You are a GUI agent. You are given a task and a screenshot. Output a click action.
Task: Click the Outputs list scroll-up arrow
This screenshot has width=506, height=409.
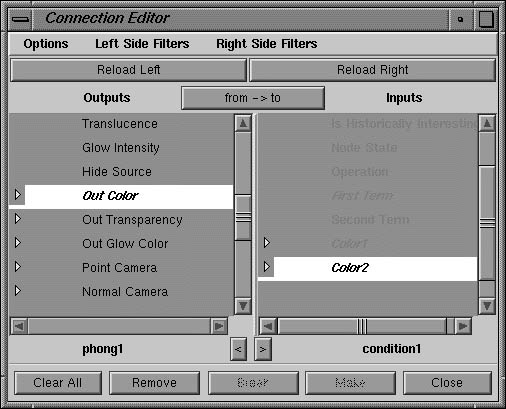tap(243, 123)
